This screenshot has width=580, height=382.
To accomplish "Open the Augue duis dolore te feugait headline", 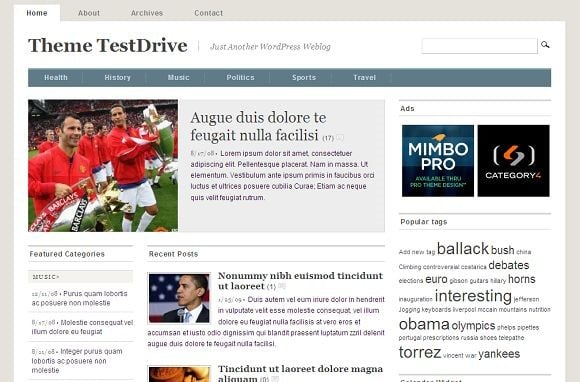I will 258,126.
